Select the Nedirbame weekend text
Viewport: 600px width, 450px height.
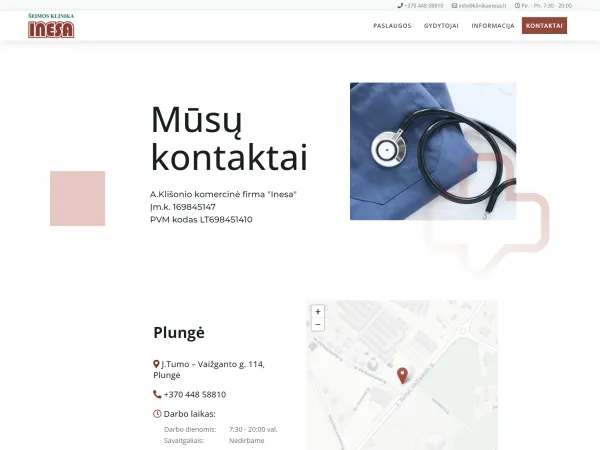click(x=246, y=440)
